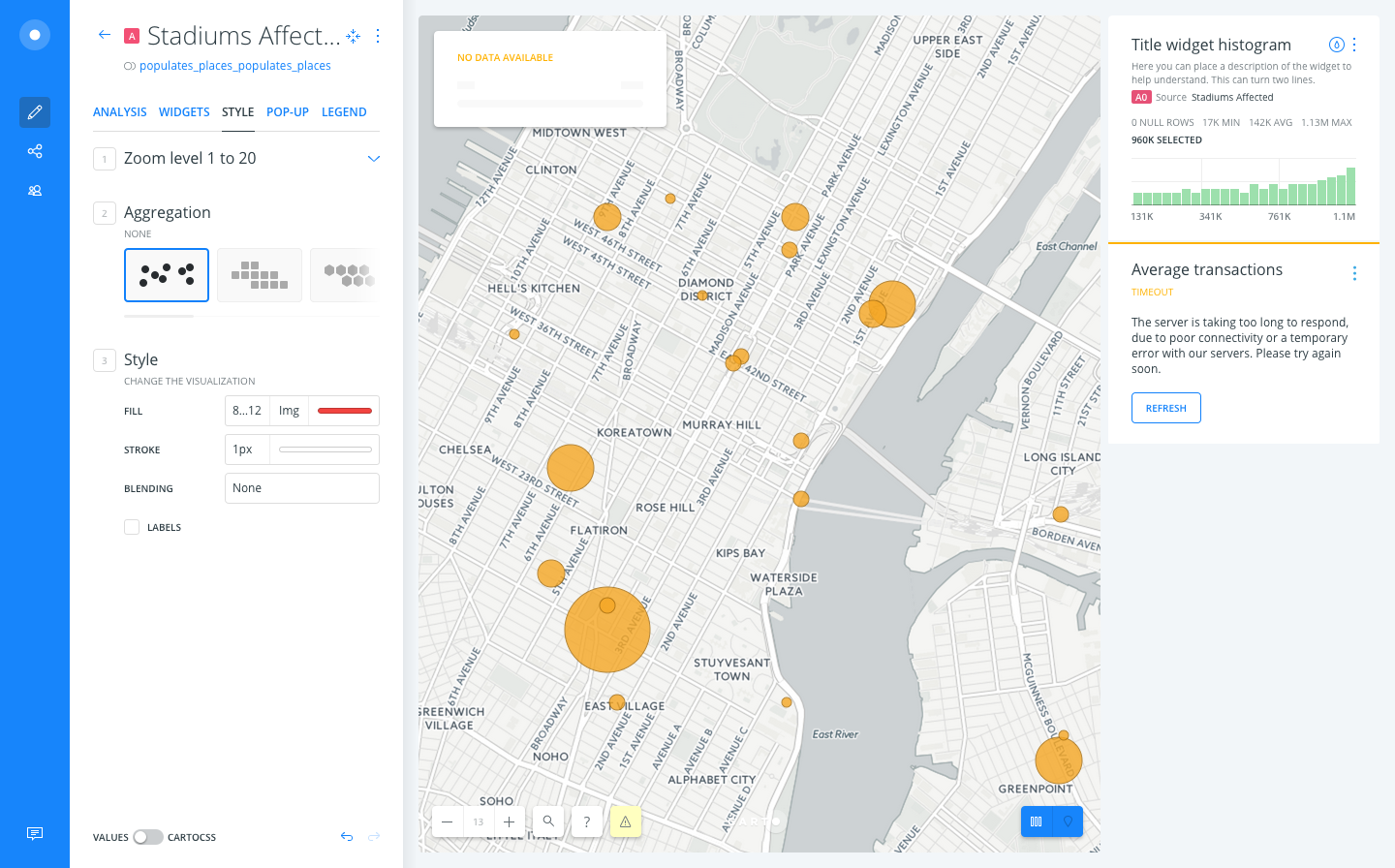Switch to the LEGEND tab

coord(344,112)
